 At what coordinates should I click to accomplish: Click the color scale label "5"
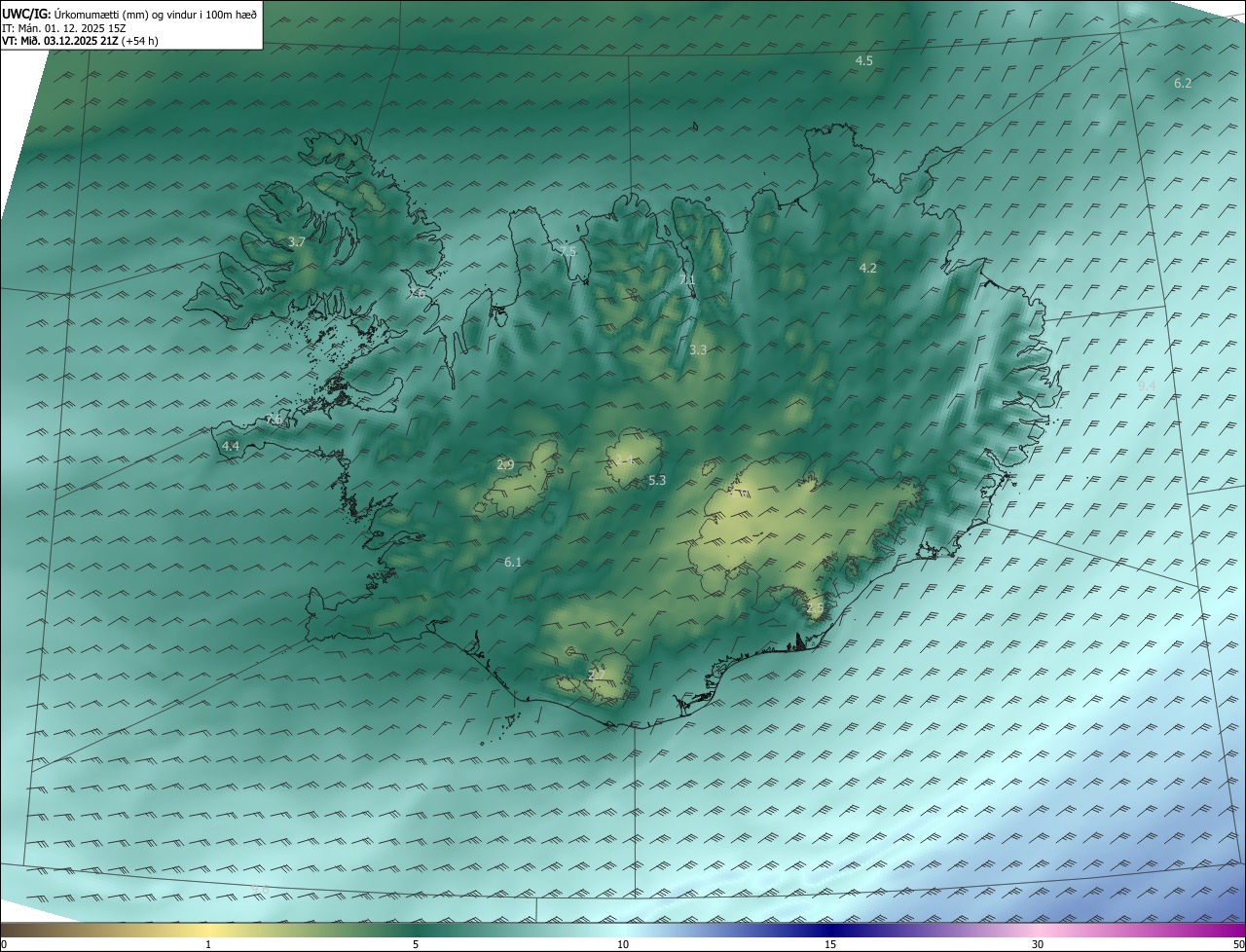[x=416, y=944]
